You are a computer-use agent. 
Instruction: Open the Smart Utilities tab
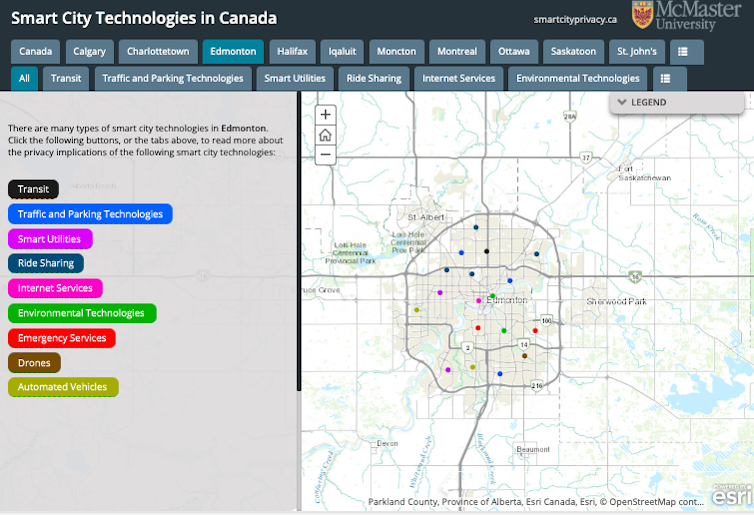point(294,78)
